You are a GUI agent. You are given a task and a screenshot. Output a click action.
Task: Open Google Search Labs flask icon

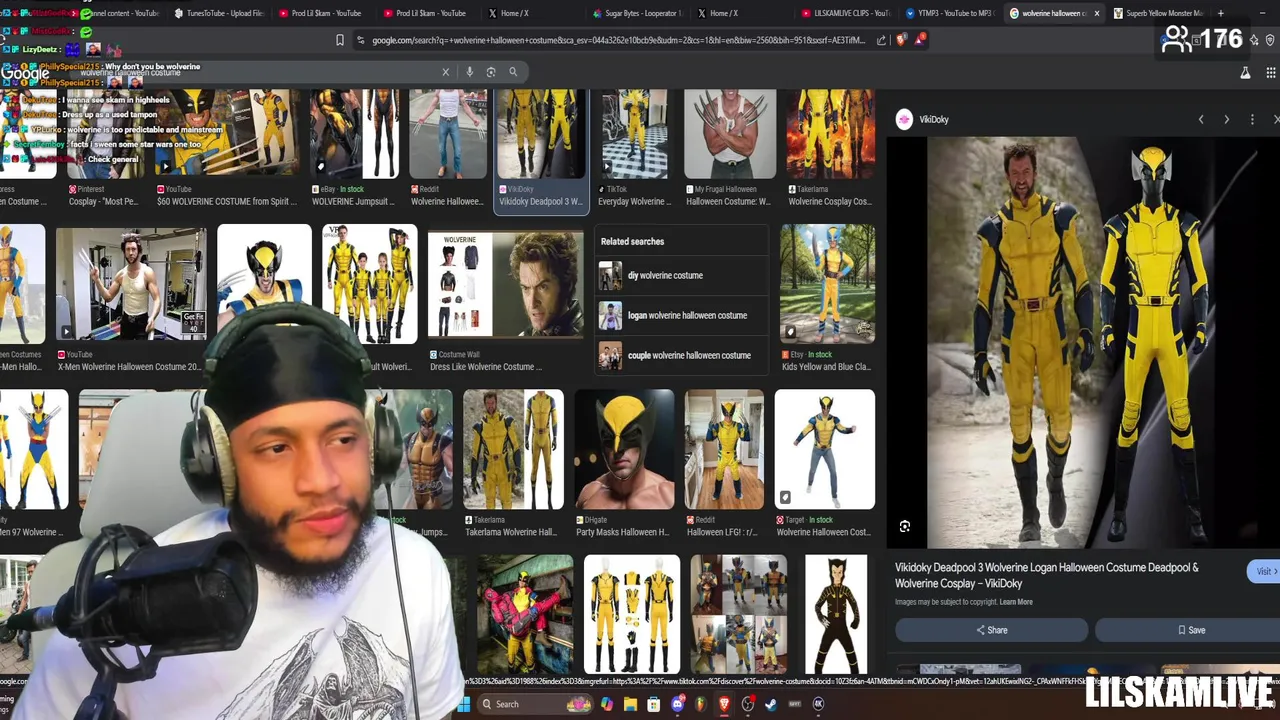tap(1245, 72)
